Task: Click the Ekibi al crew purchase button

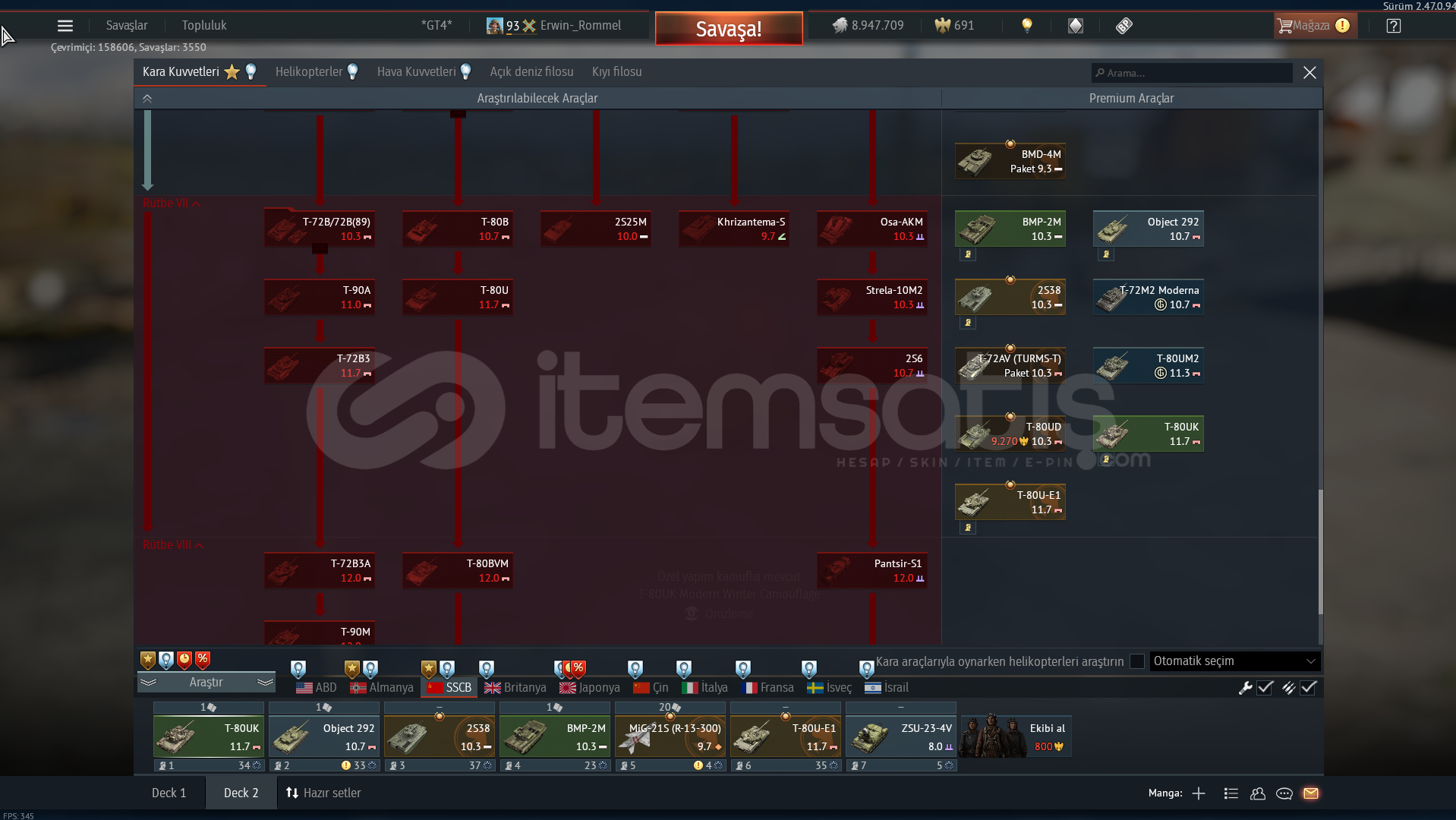Action: (x=1016, y=736)
